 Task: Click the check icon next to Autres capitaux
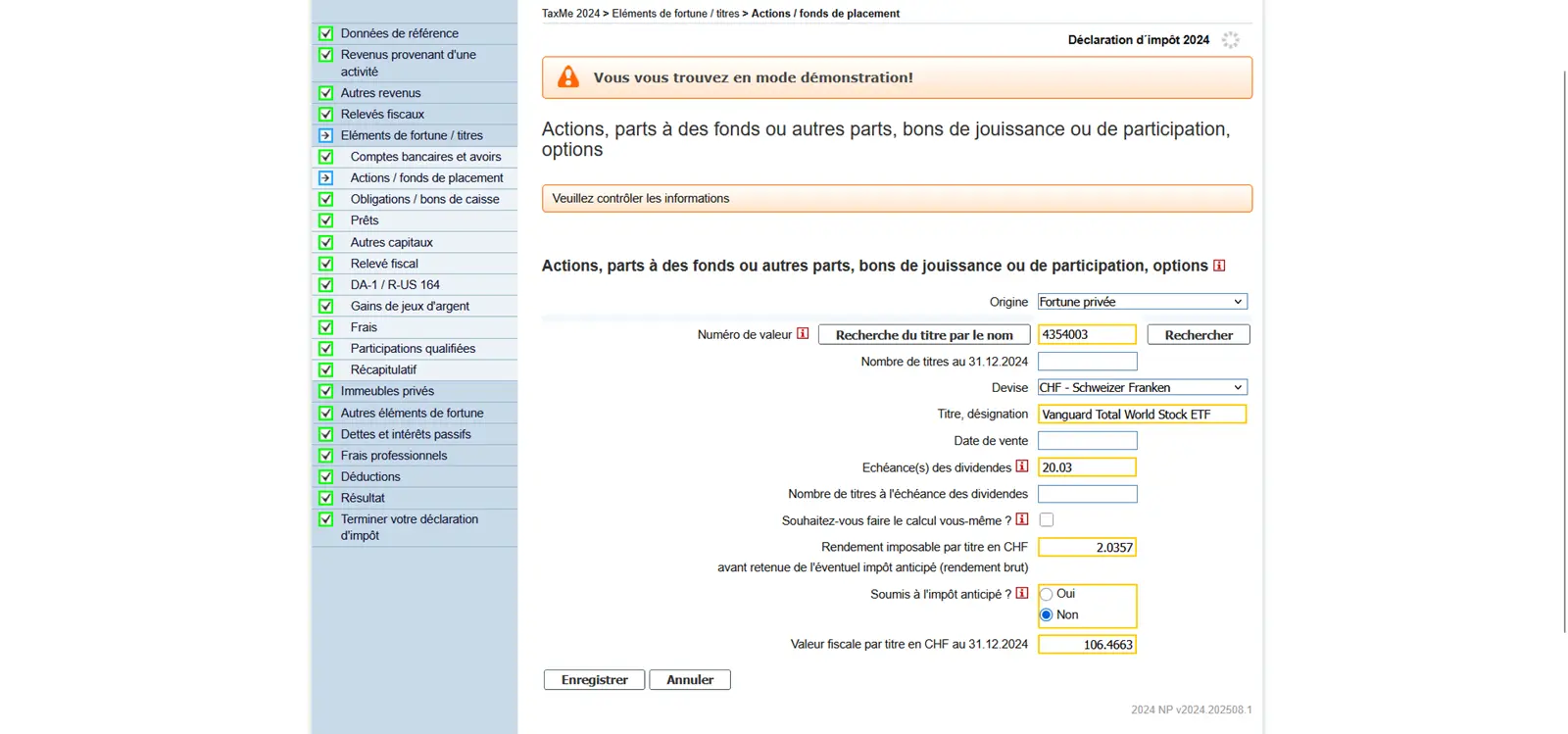coord(326,242)
